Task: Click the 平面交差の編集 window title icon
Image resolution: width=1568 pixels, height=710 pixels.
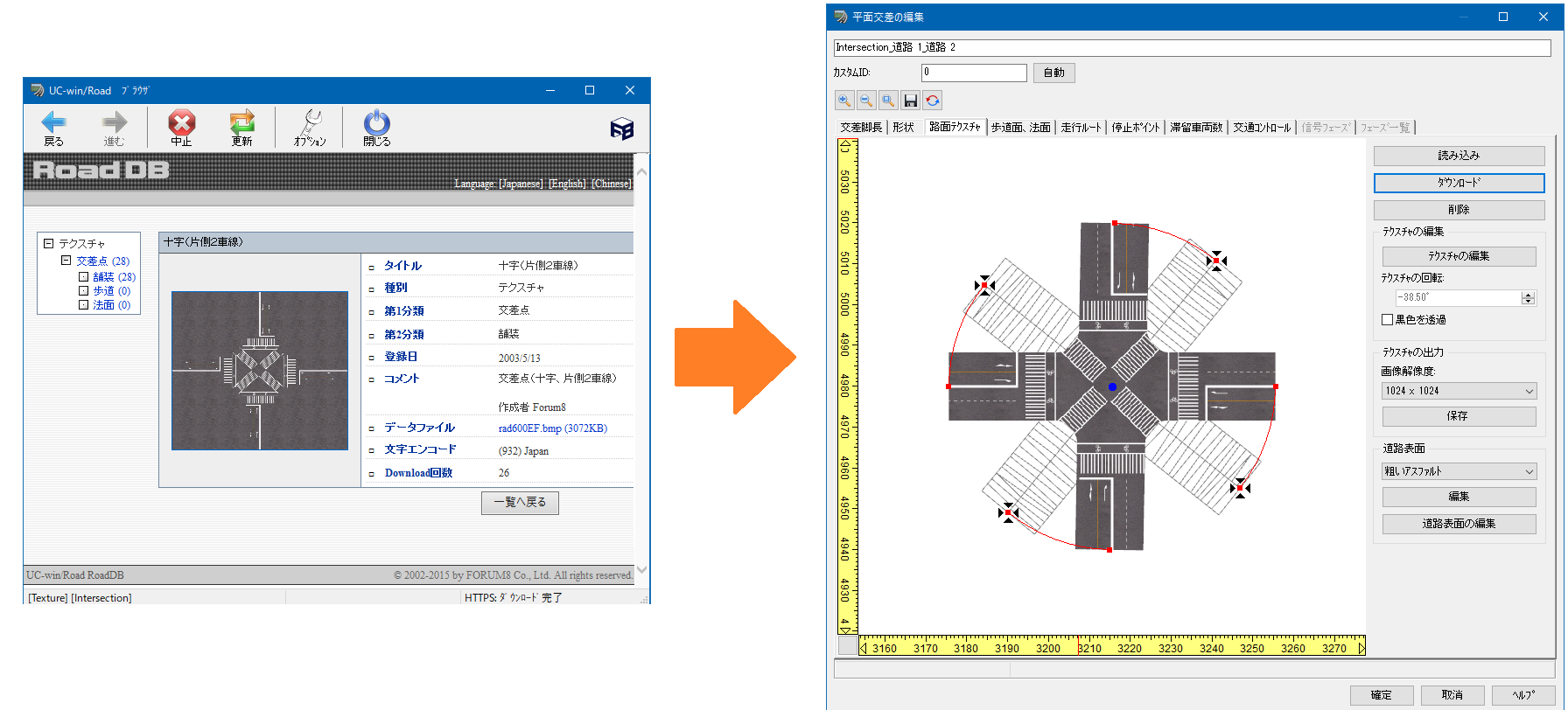Action: tap(841, 17)
